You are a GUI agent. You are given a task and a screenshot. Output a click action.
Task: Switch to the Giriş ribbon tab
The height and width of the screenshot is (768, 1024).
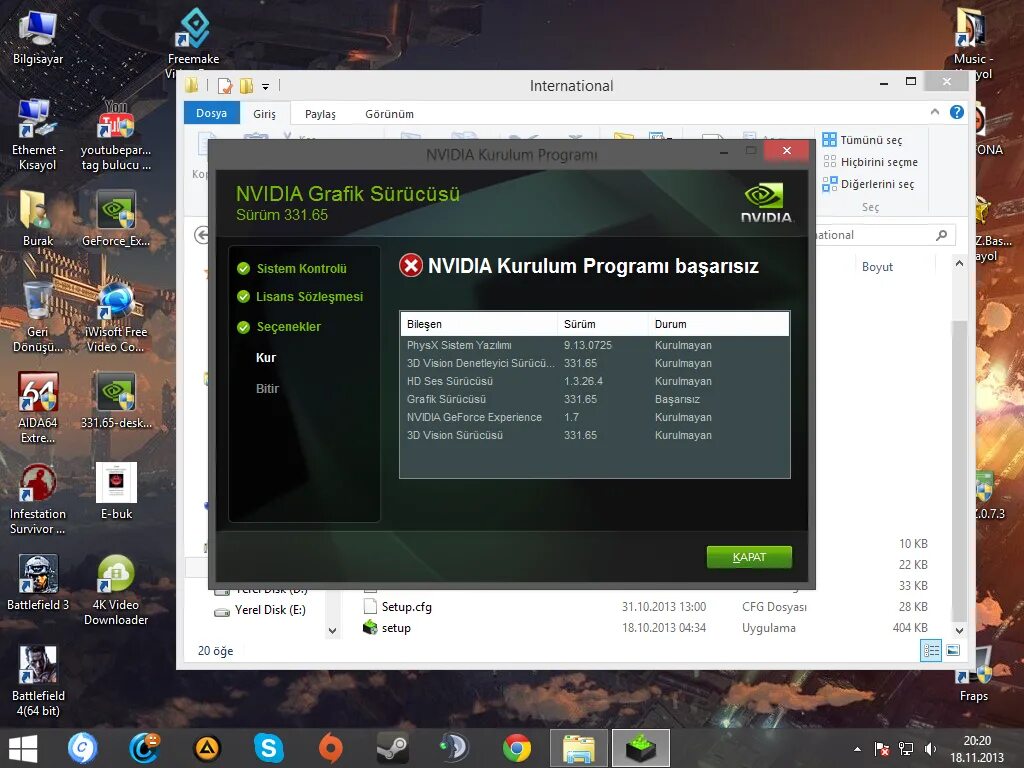pos(264,114)
